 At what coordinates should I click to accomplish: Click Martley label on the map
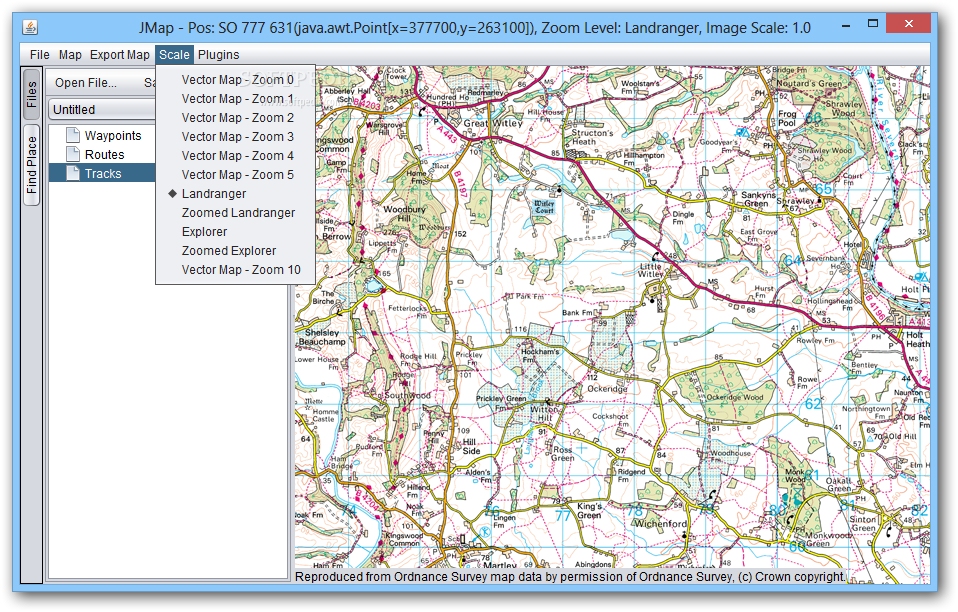point(500,565)
